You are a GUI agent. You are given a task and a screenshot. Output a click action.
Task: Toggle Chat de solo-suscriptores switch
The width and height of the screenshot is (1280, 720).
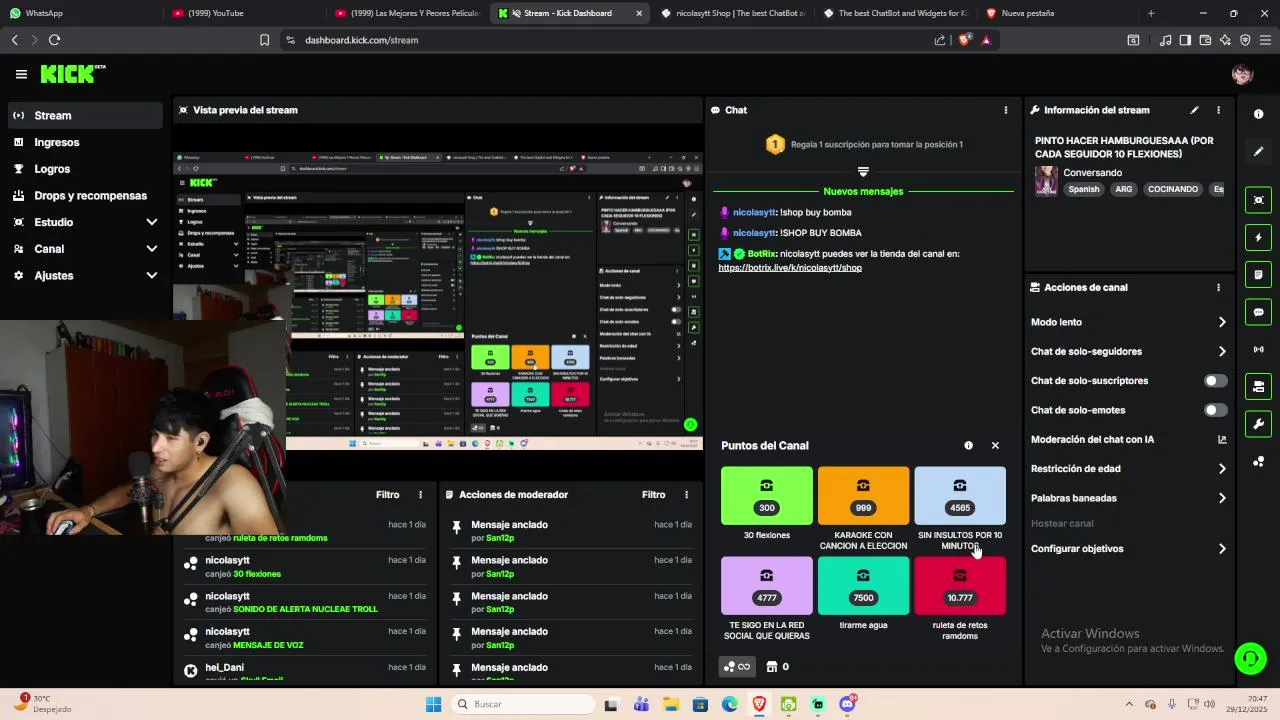tap(1216, 381)
